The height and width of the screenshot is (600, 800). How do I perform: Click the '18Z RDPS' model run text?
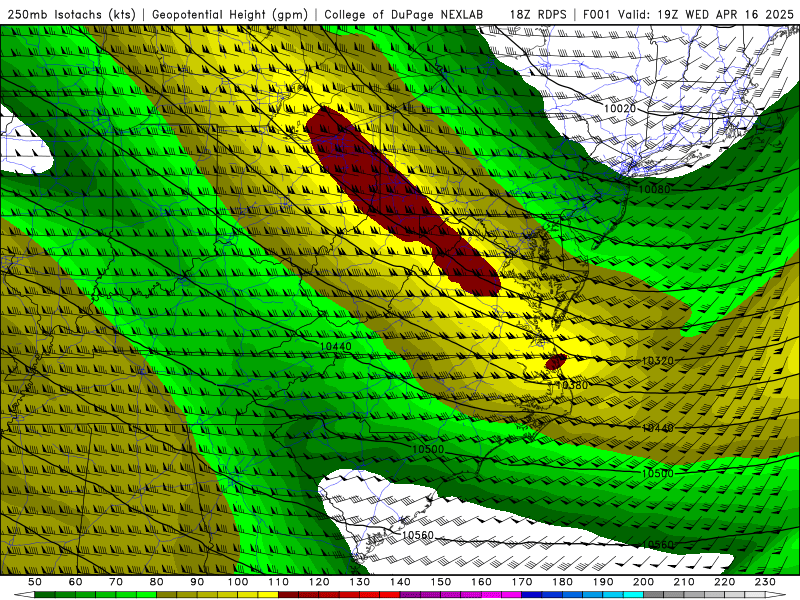(538, 14)
